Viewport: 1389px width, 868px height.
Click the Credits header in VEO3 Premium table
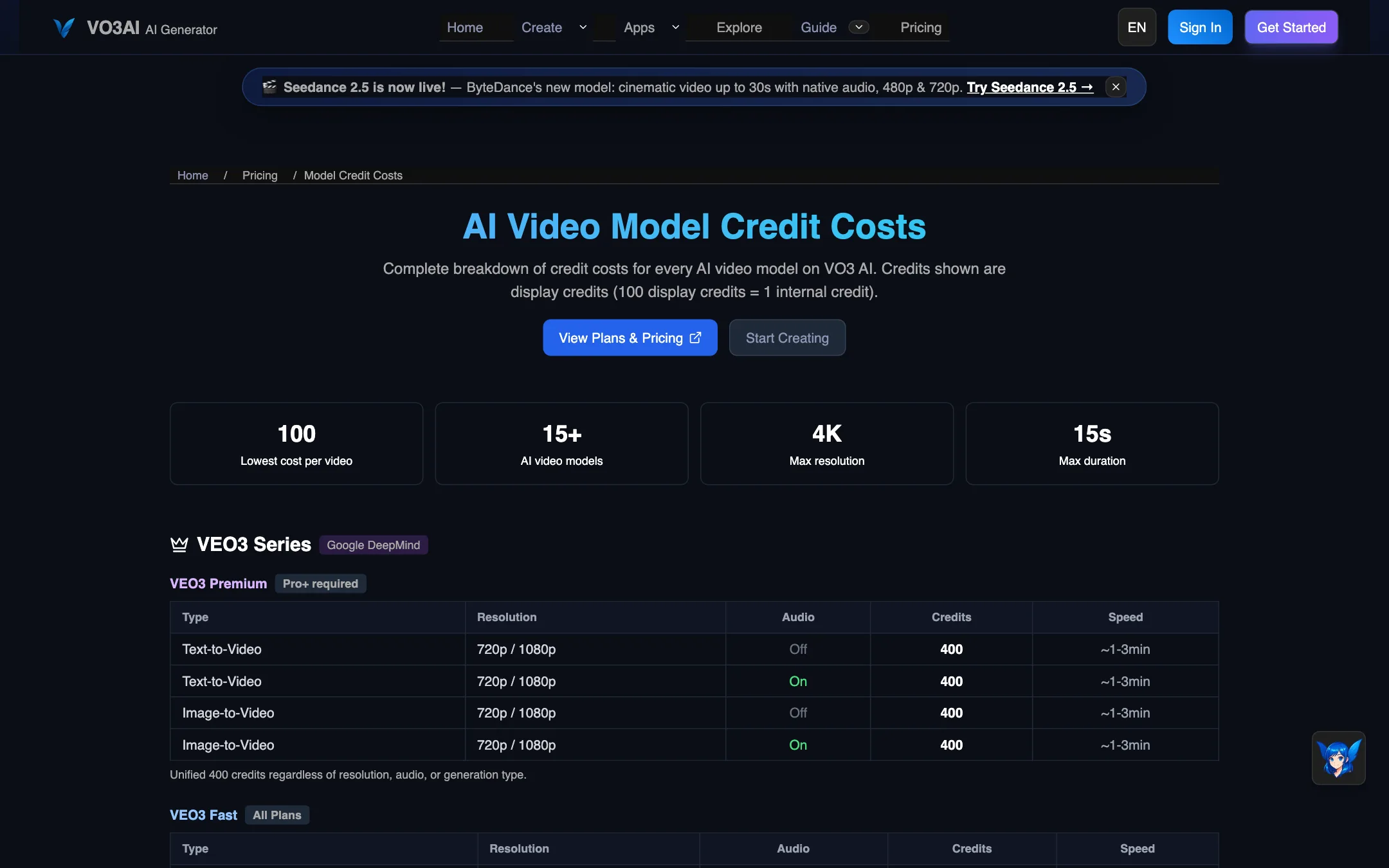[951, 617]
